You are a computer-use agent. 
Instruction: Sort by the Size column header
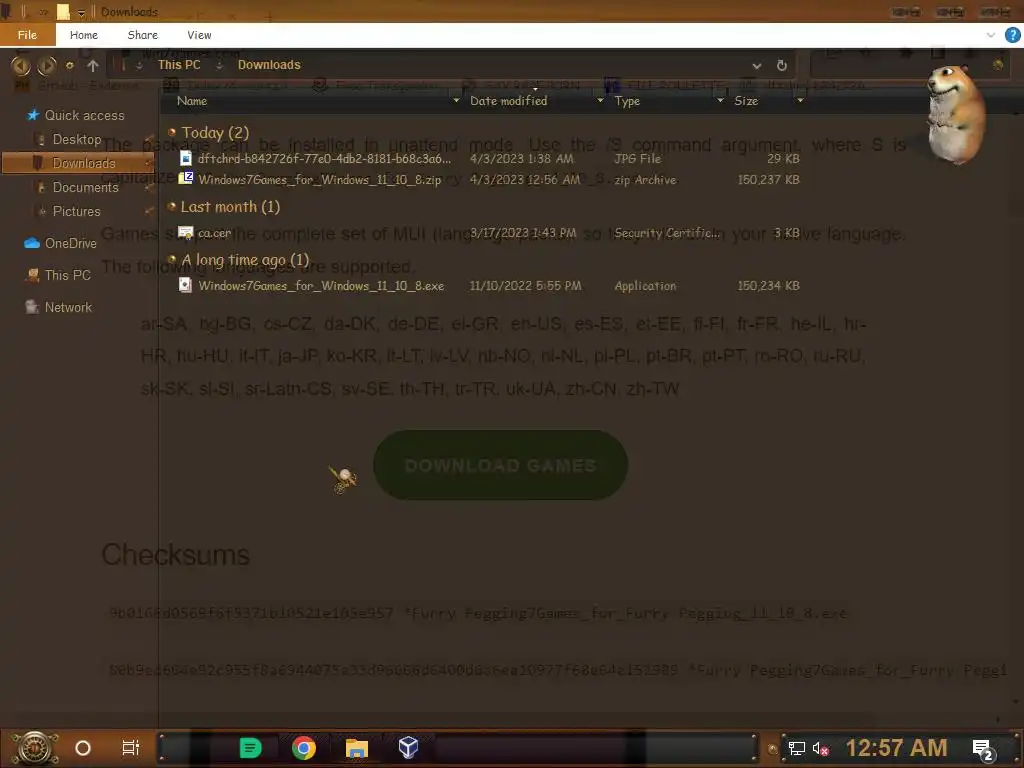click(x=746, y=101)
